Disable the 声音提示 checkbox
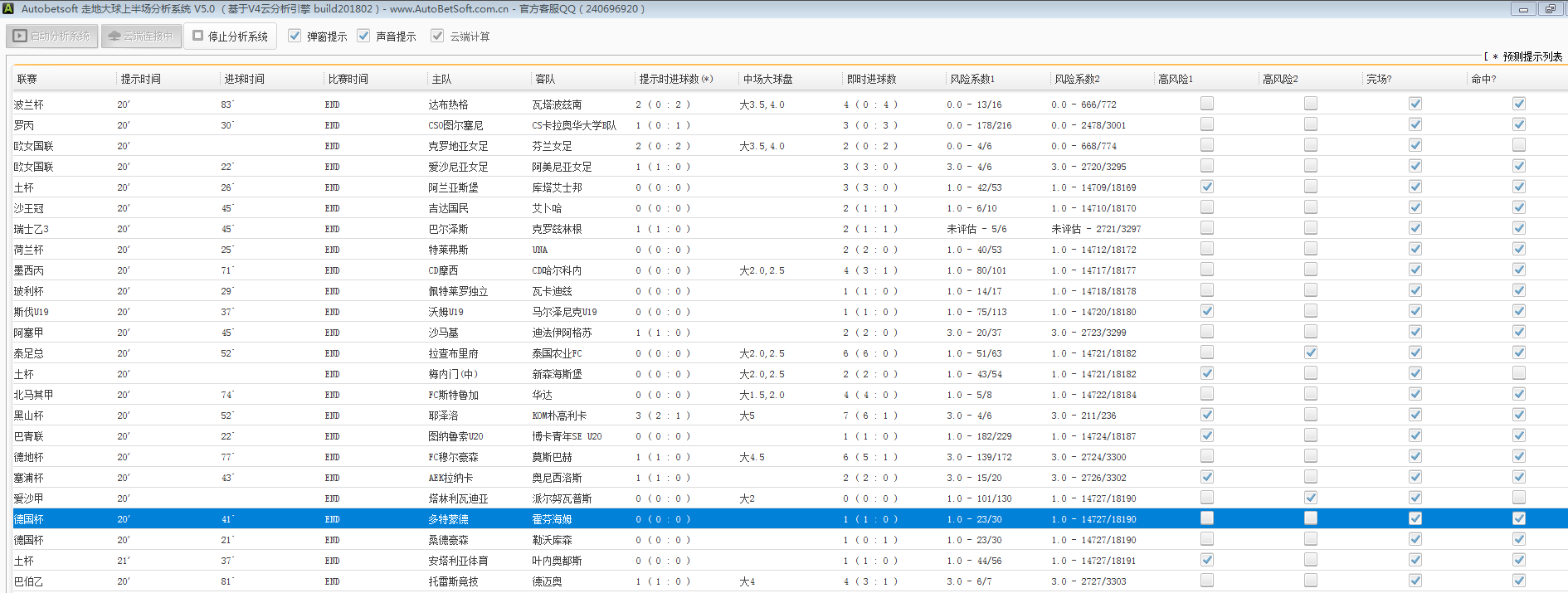This screenshot has height=593, width=1568. pyautogui.click(x=363, y=36)
